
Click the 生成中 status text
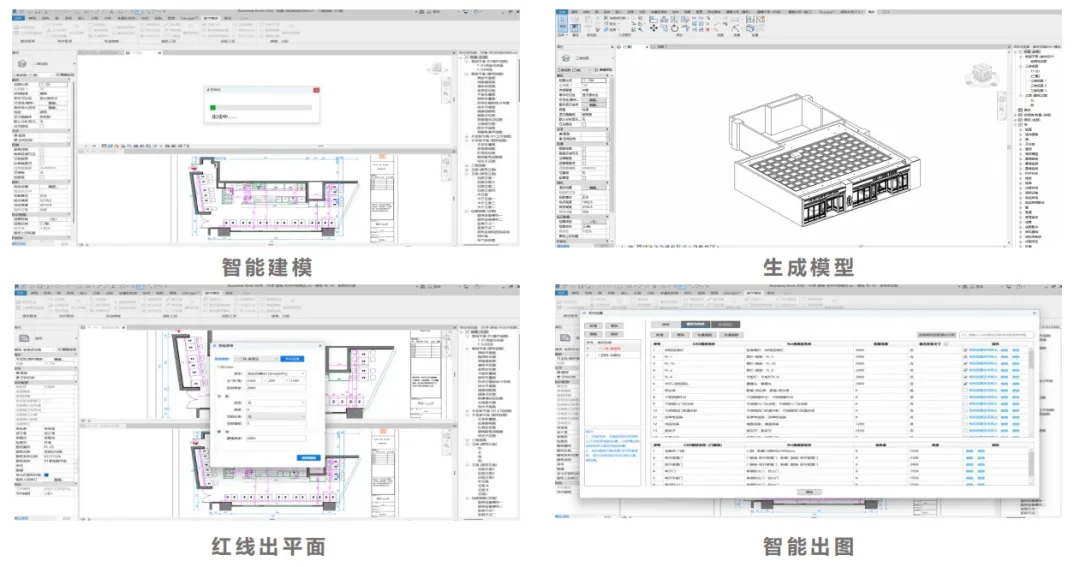(223, 116)
